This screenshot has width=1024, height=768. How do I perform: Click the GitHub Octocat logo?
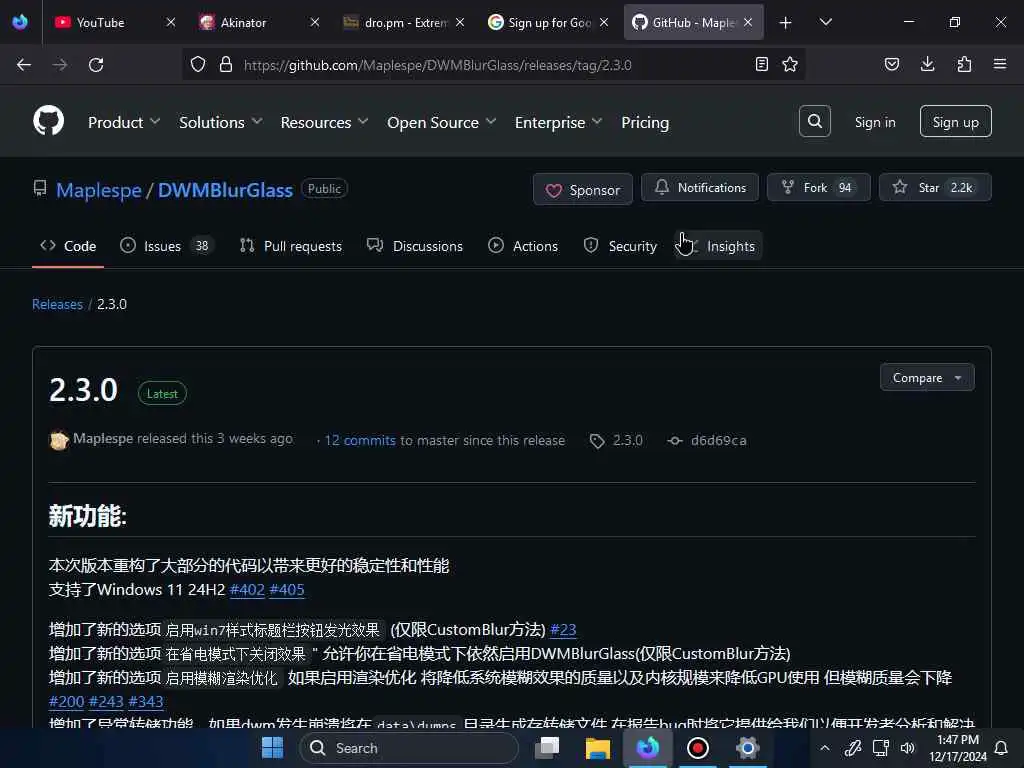(48, 121)
